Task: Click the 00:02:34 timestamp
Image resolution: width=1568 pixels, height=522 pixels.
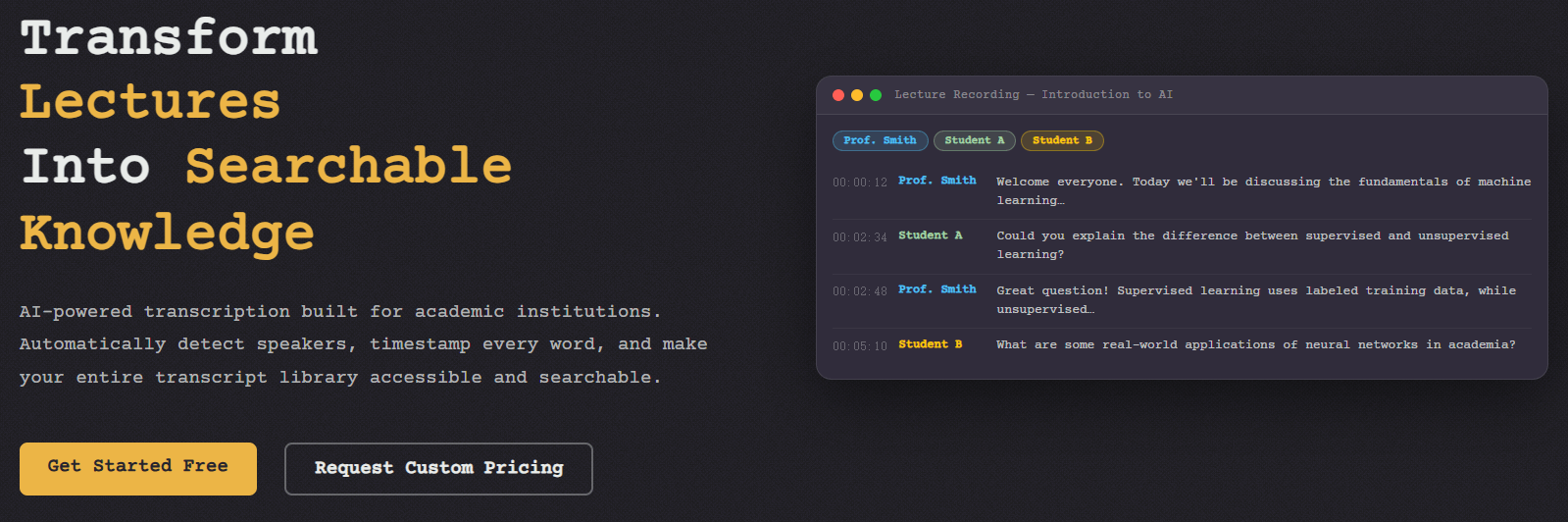Action: (x=860, y=237)
